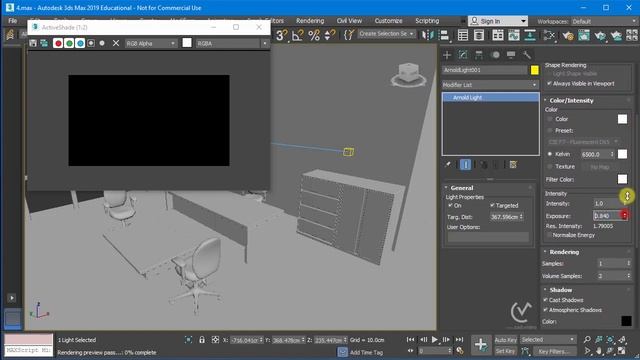Enable Normalize Energy checkbox
This screenshot has width=640, height=360.
pos(549,235)
